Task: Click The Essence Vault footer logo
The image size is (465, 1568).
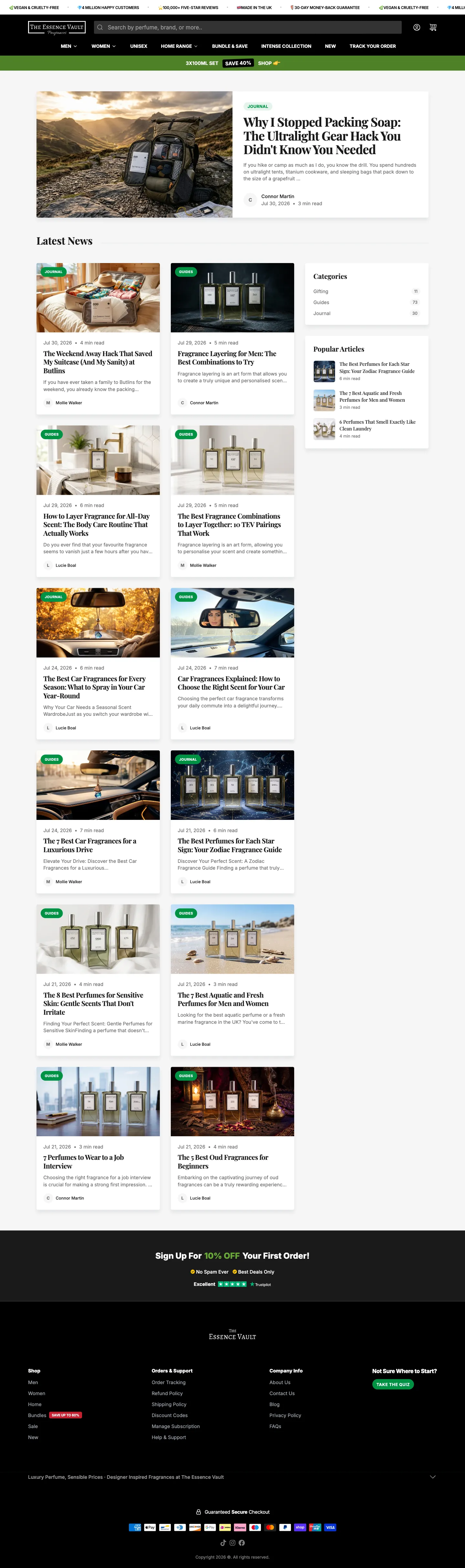Action: point(232,1335)
